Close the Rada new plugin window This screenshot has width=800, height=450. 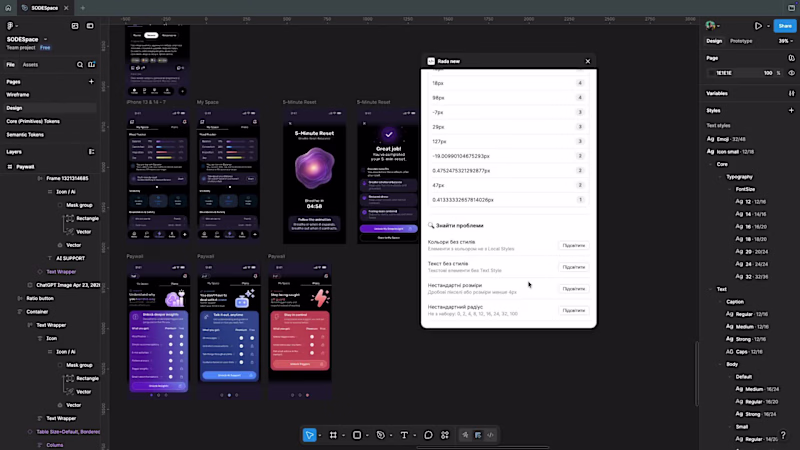pos(588,61)
